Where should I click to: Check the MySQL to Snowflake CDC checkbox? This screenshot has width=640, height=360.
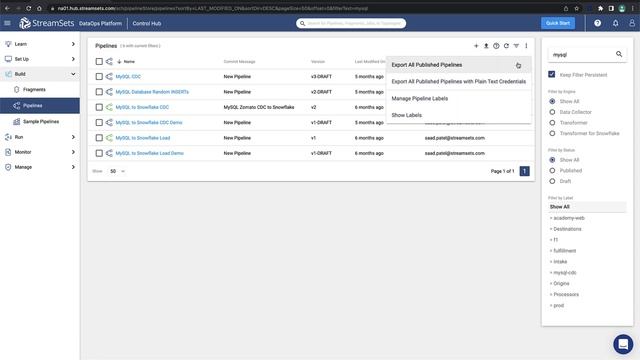click(99, 107)
